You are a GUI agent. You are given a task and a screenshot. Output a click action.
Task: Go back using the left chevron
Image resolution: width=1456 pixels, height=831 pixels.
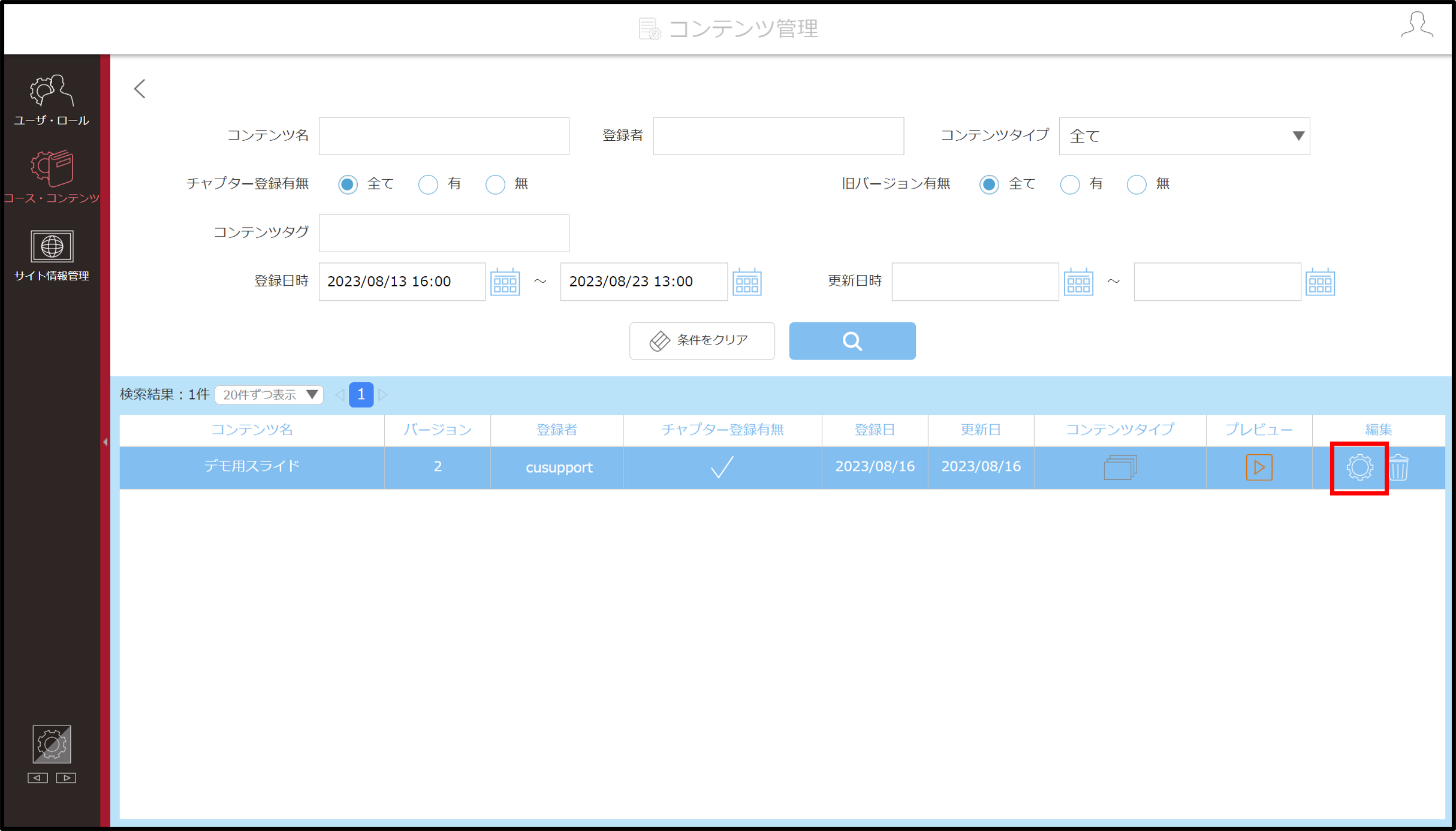[x=140, y=89]
